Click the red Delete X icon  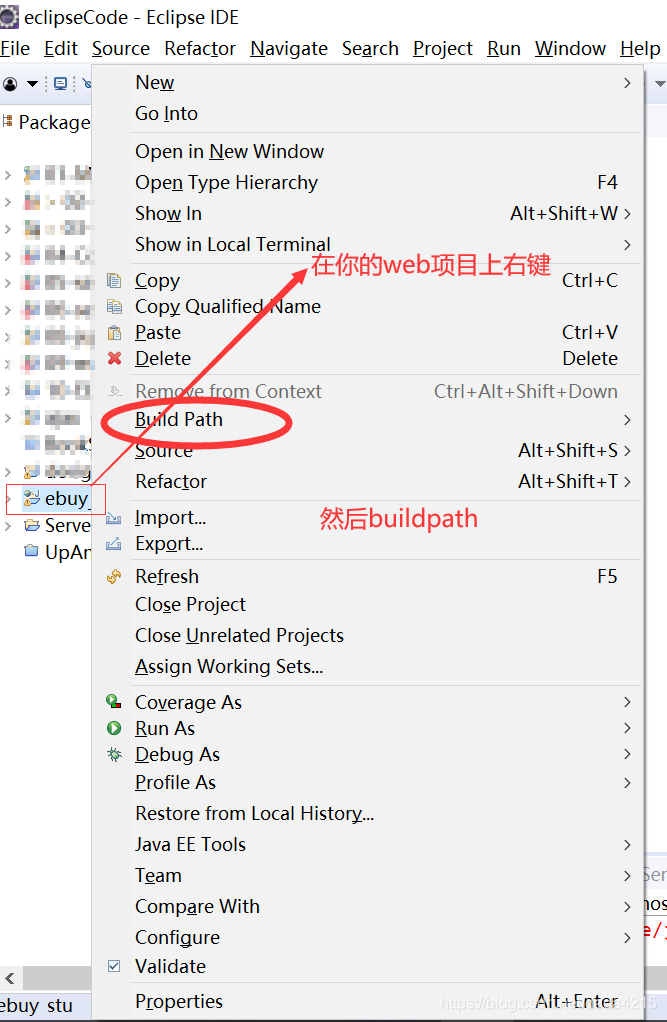coord(114,358)
